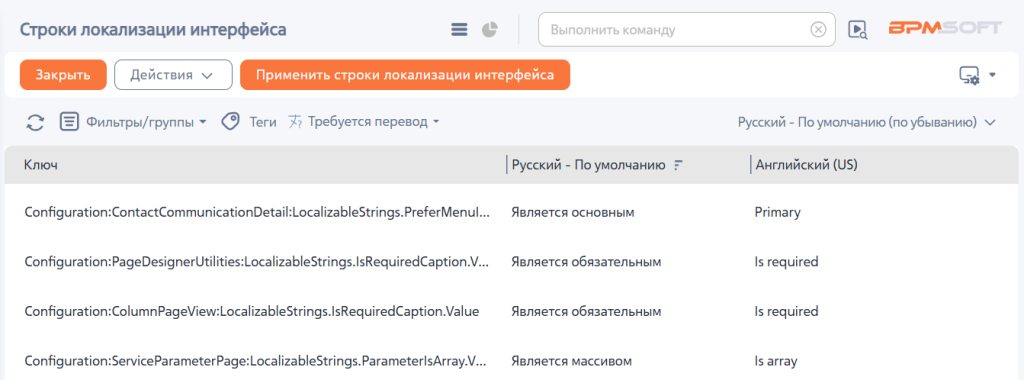Click Является обязательным in ColumnPageView row
The image size is (1024, 380).
pos(586,311)
